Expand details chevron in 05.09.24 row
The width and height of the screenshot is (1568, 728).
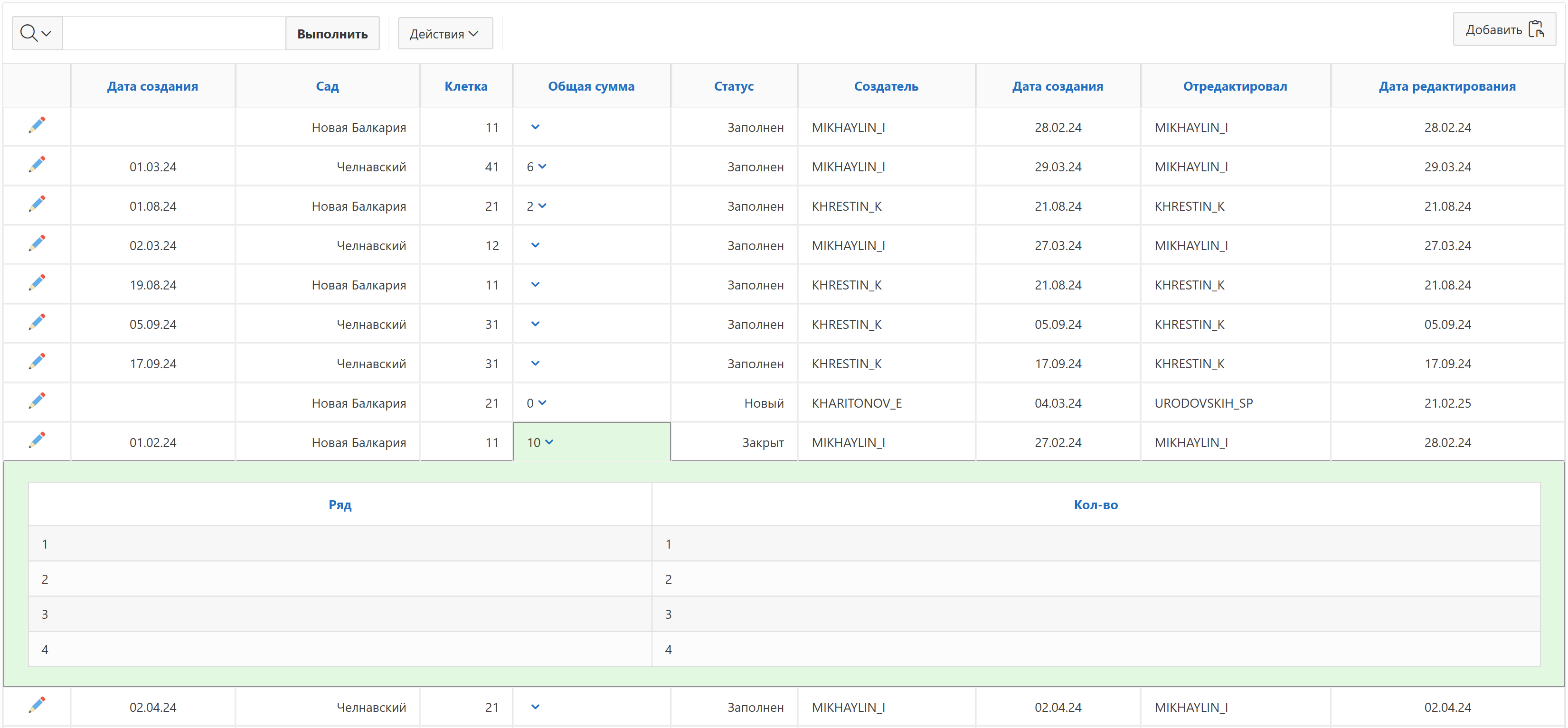coord(535,324)
